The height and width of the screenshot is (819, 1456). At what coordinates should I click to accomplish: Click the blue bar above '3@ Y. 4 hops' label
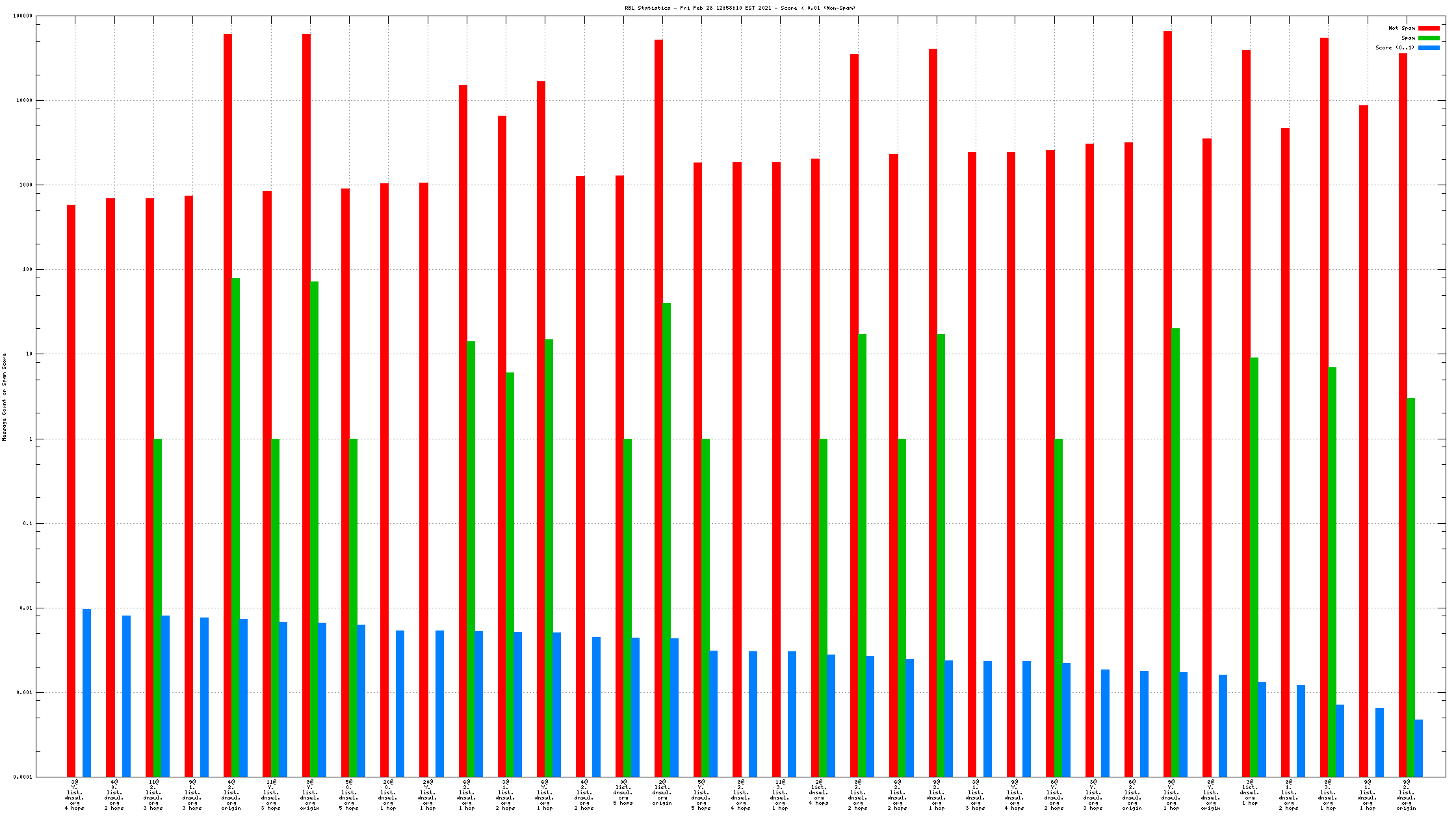coord(86,692)
